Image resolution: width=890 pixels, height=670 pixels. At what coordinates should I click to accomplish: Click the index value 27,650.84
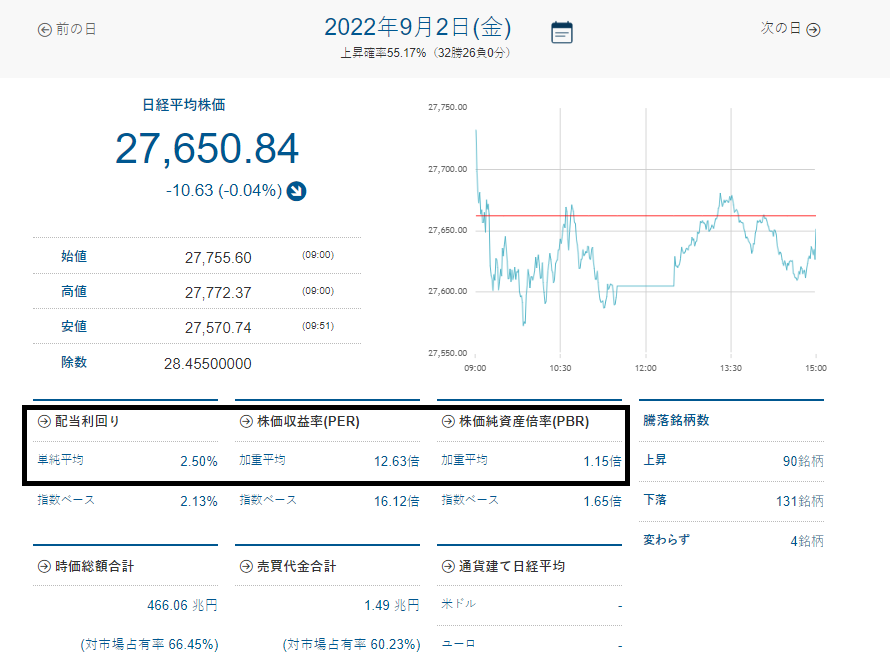[207, 149]
